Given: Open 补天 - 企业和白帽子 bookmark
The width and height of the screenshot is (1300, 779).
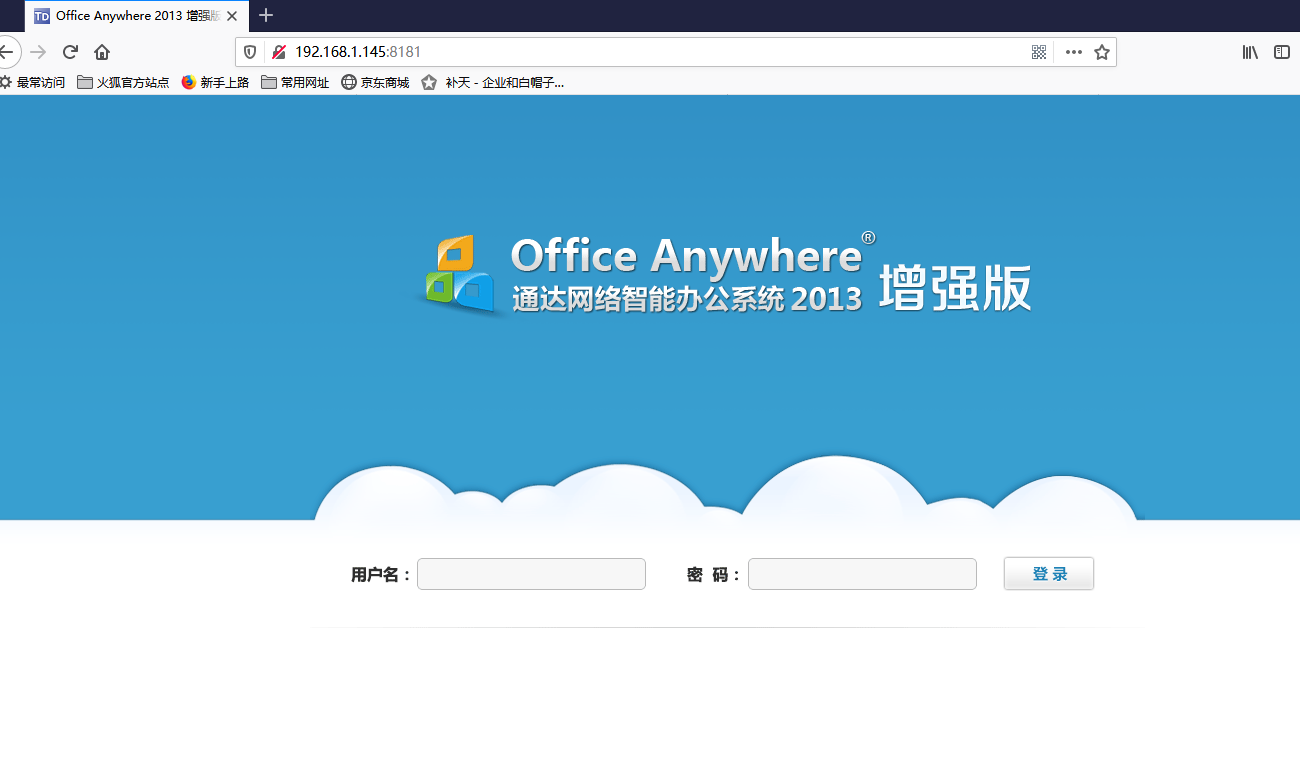Looking at the screenshot, I should [x=493, y=83].
